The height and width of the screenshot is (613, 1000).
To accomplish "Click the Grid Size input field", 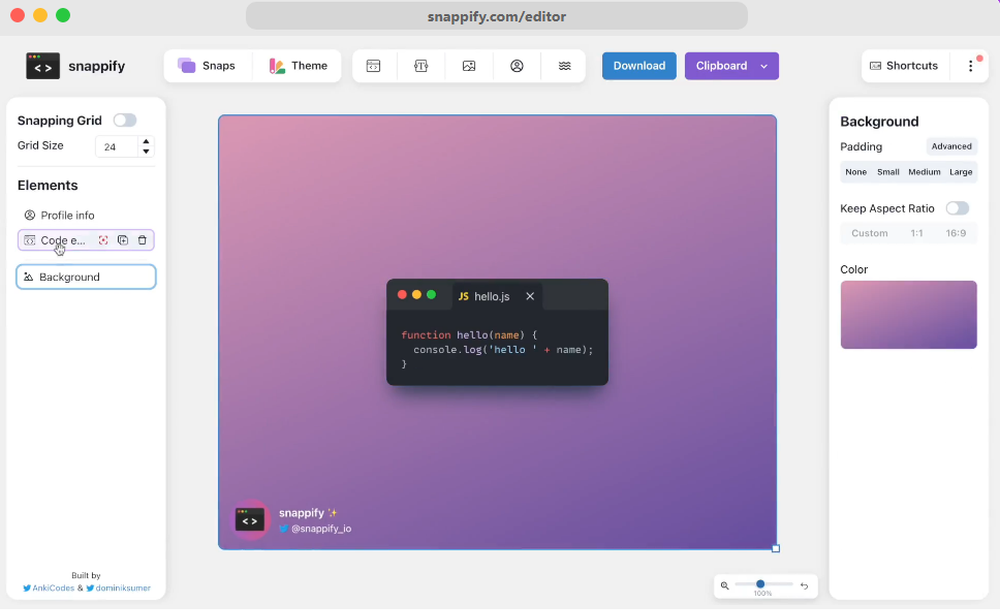I will tap(117, 146).
